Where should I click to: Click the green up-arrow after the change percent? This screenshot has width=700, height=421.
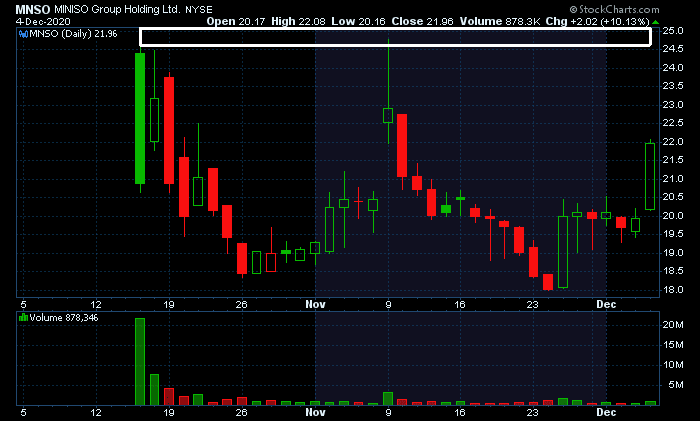pos(655,22)
